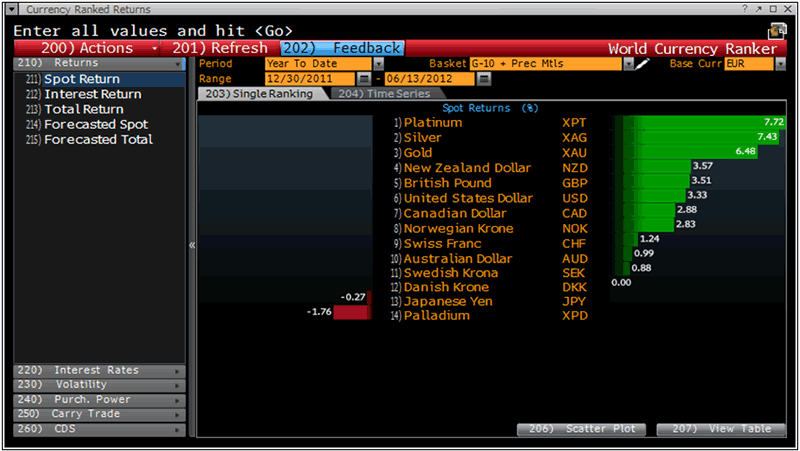Screen dimensions: 800x451
Task: Pop out the window arrow icon
Action: click(759, 9)
